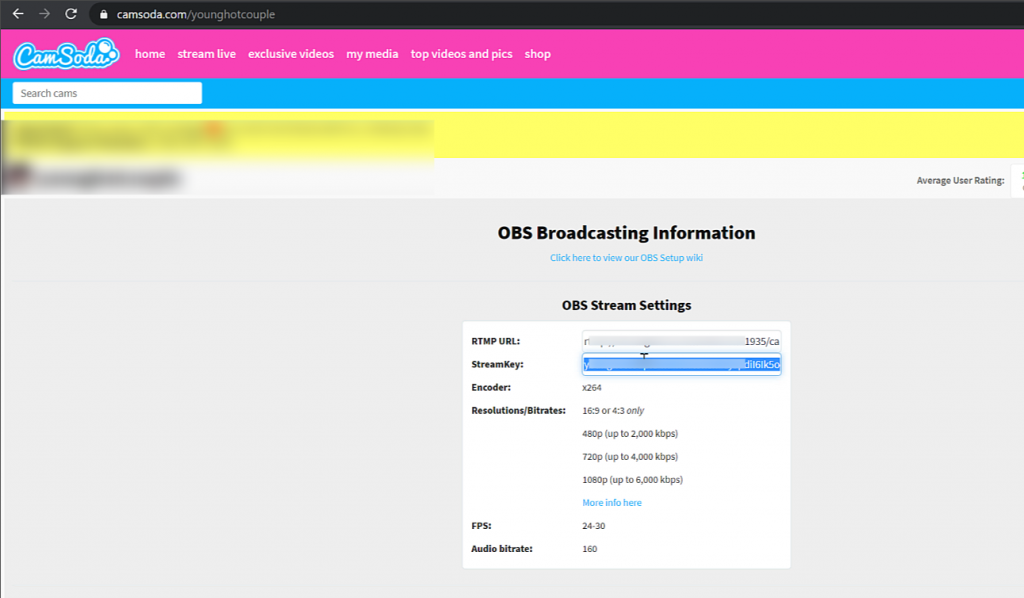Image resolution: width=1024 pixels, height=598 pixels.
Task: Click the OBS Broadcasting Information heading
Action: click(626, 233)
